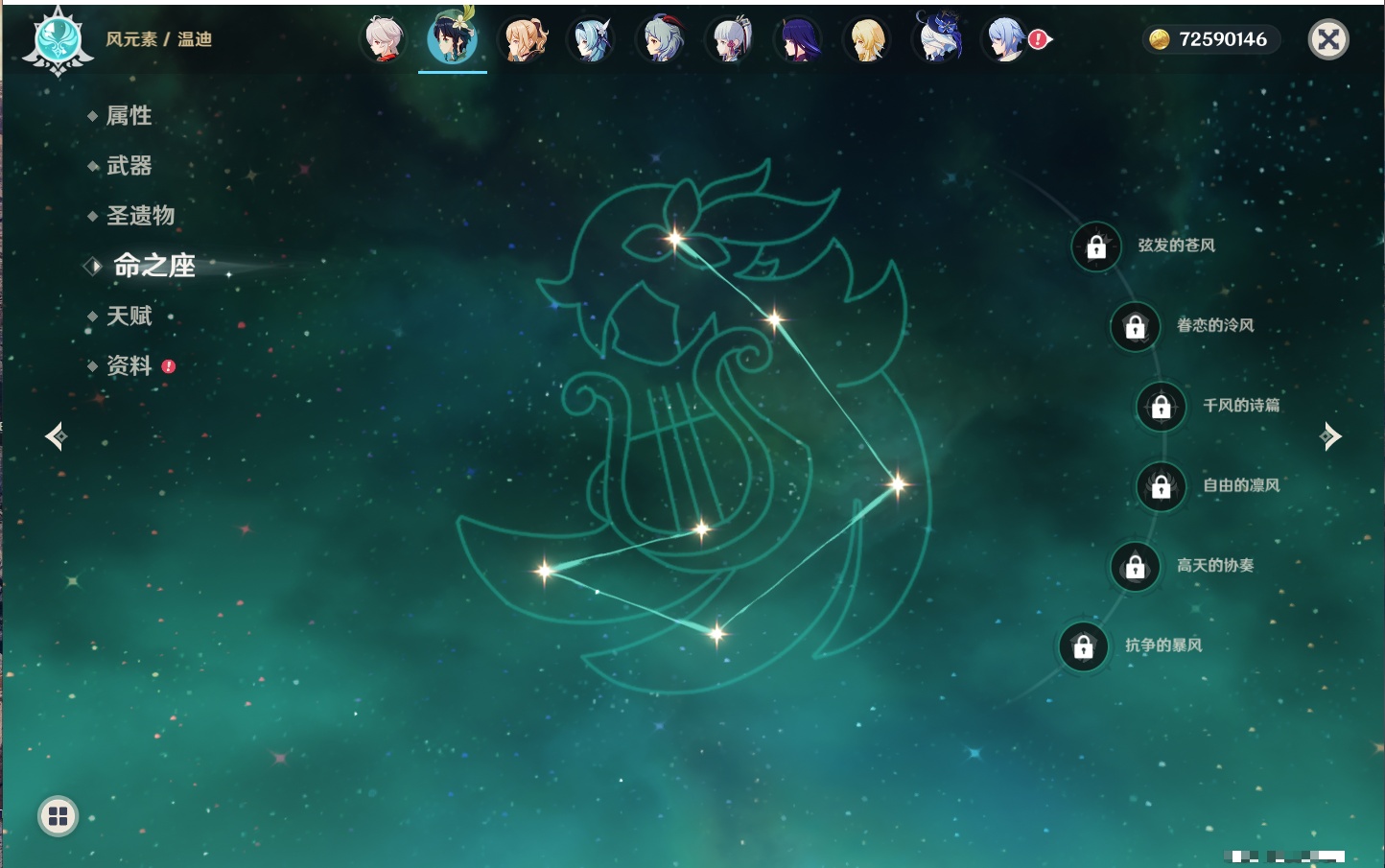
Task: Click the 千风的诗篇 constellation label
Action: (x=1241, y=405)
